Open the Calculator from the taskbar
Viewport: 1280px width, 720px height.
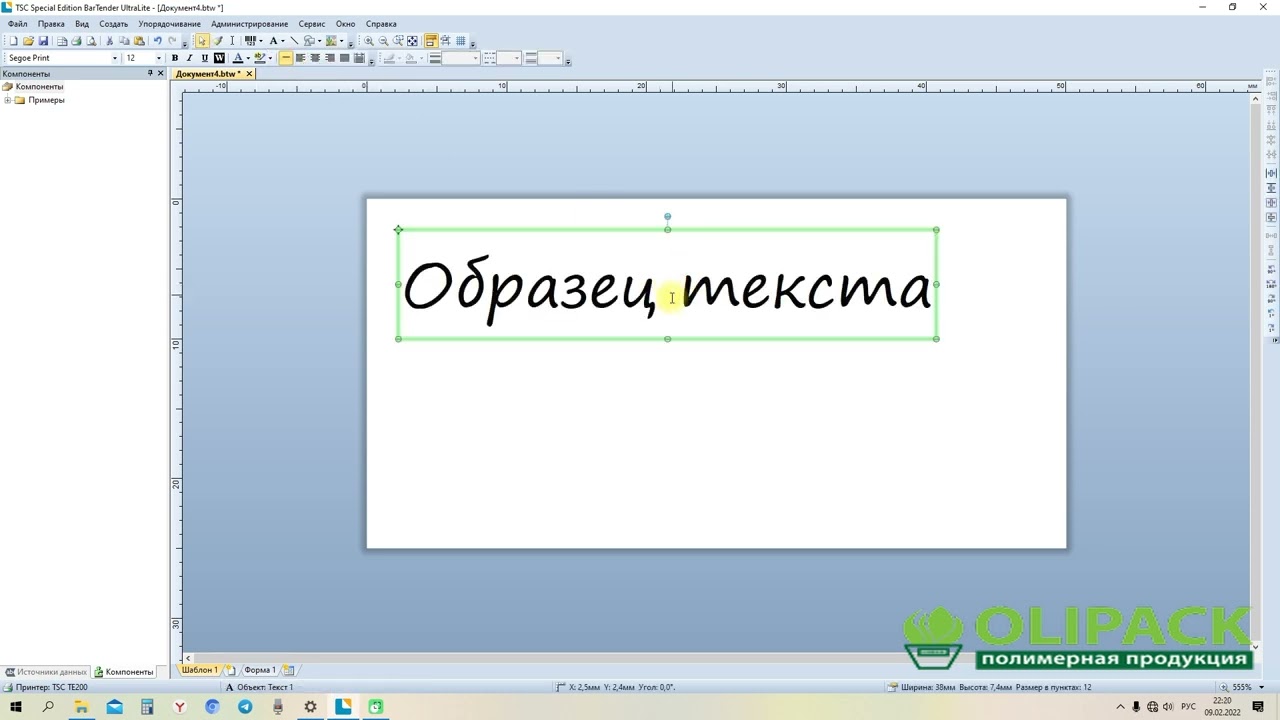[x=147, y=707]
